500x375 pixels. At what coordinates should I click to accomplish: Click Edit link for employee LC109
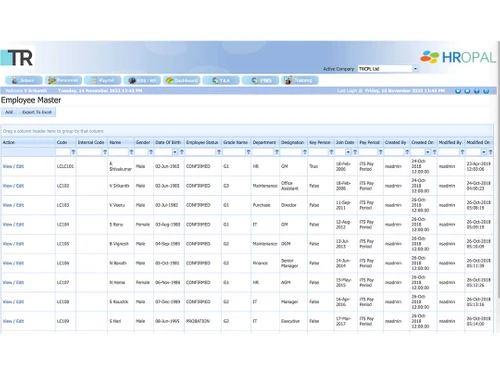pos(20,321)
